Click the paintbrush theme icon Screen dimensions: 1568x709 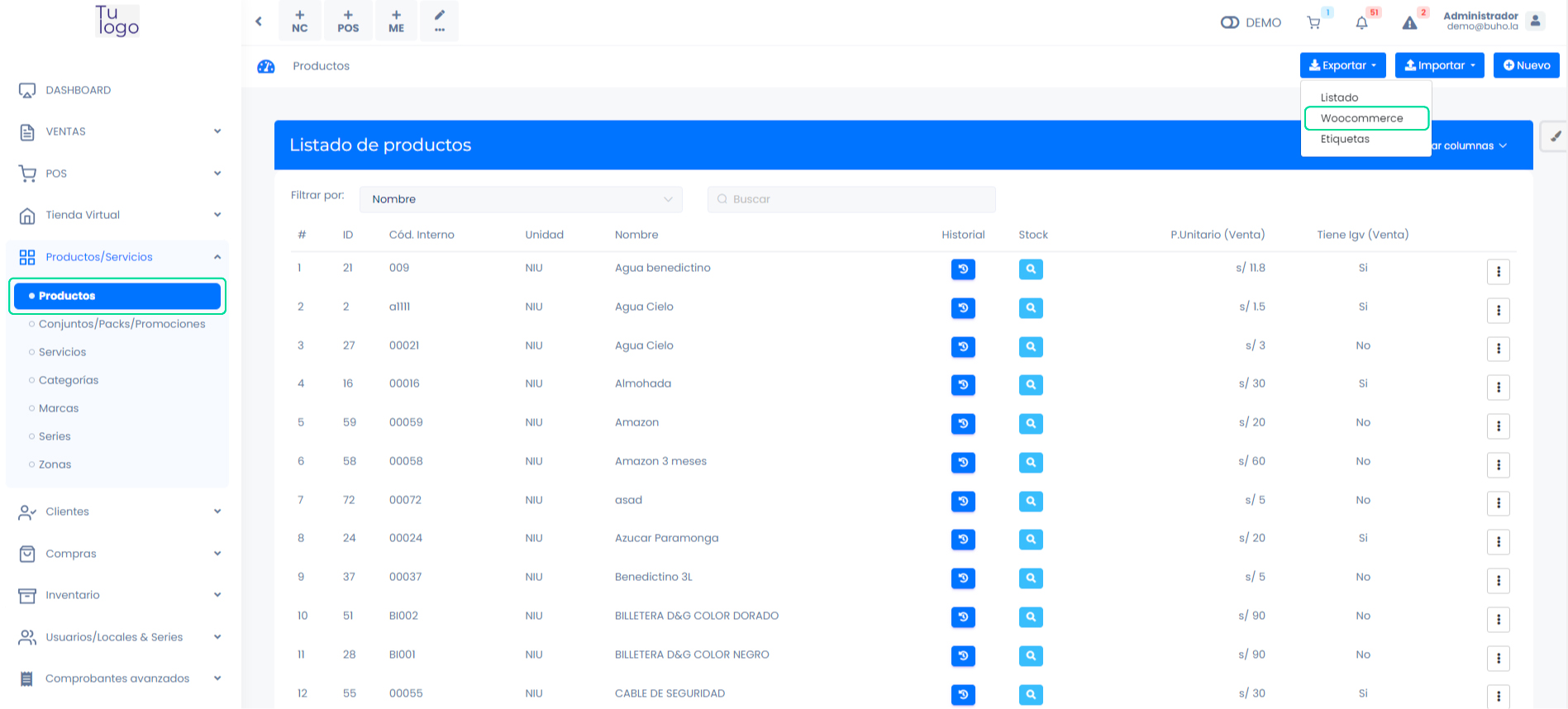[1555, 136]
